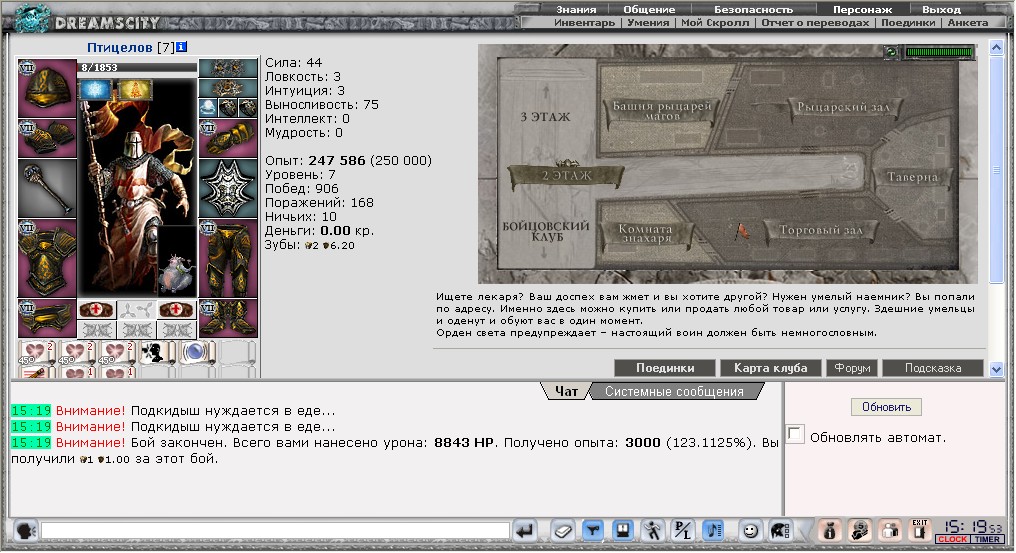Switch to the Чат tab
The image size is (1016, 553).
(566, 391)
